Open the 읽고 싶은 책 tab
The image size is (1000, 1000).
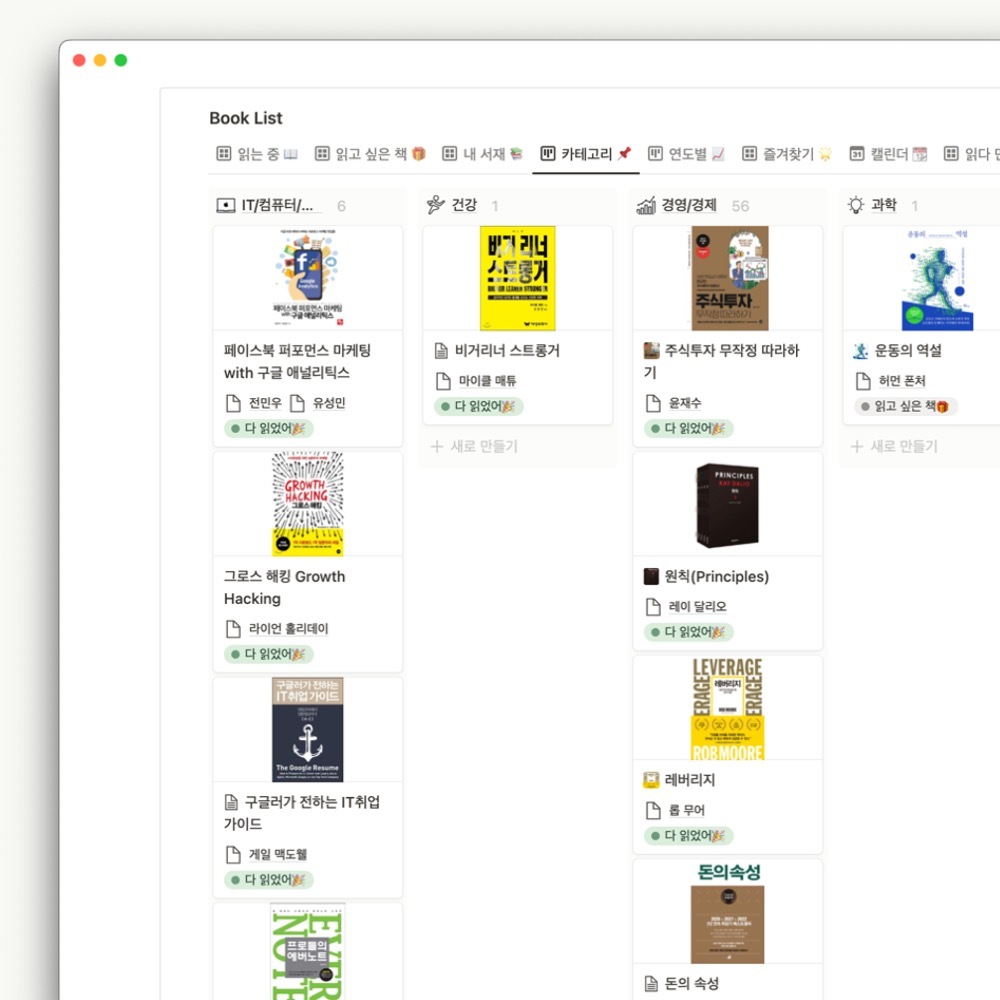(370, 154)
